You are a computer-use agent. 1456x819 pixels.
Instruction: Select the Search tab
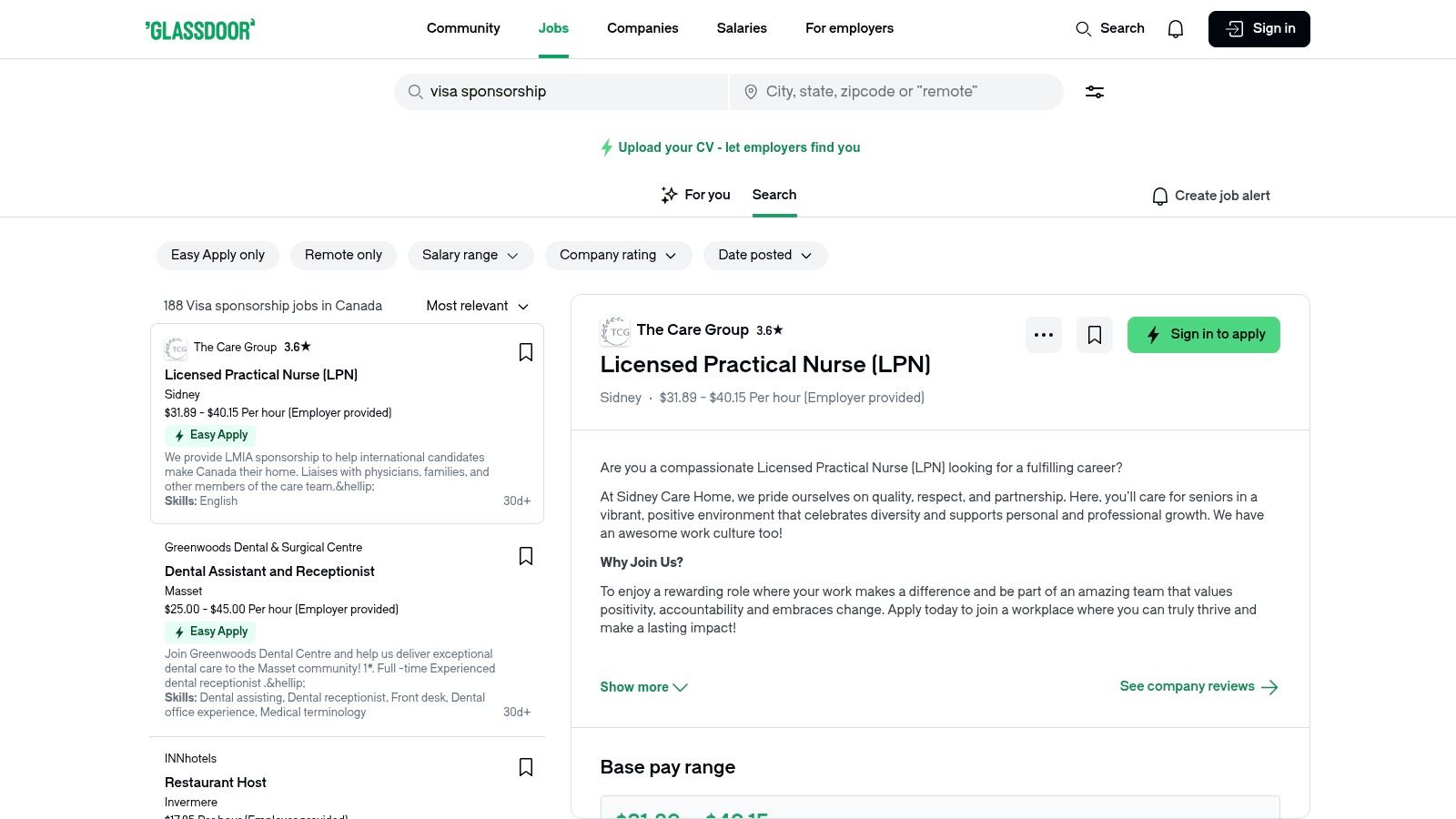click(x=774, y=195)
